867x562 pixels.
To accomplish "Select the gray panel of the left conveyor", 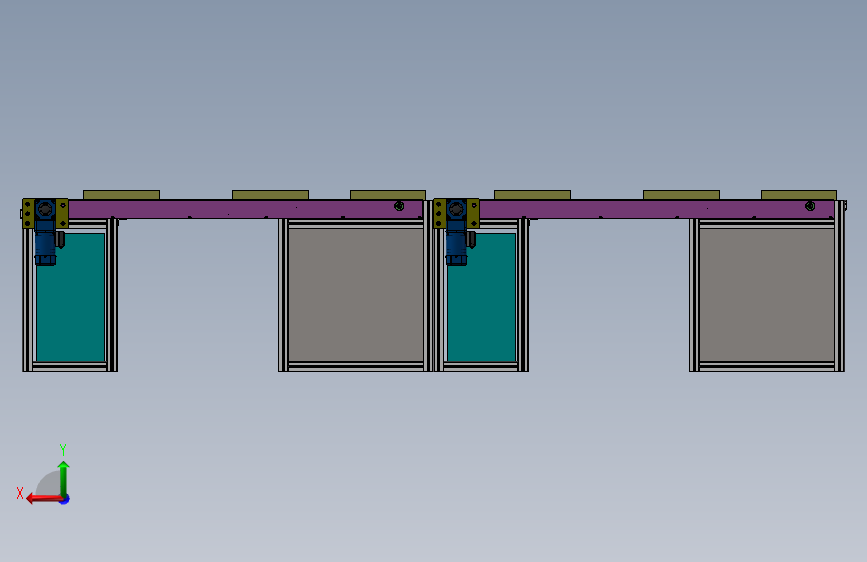I will pyautogui.click(x=356, y=295).
